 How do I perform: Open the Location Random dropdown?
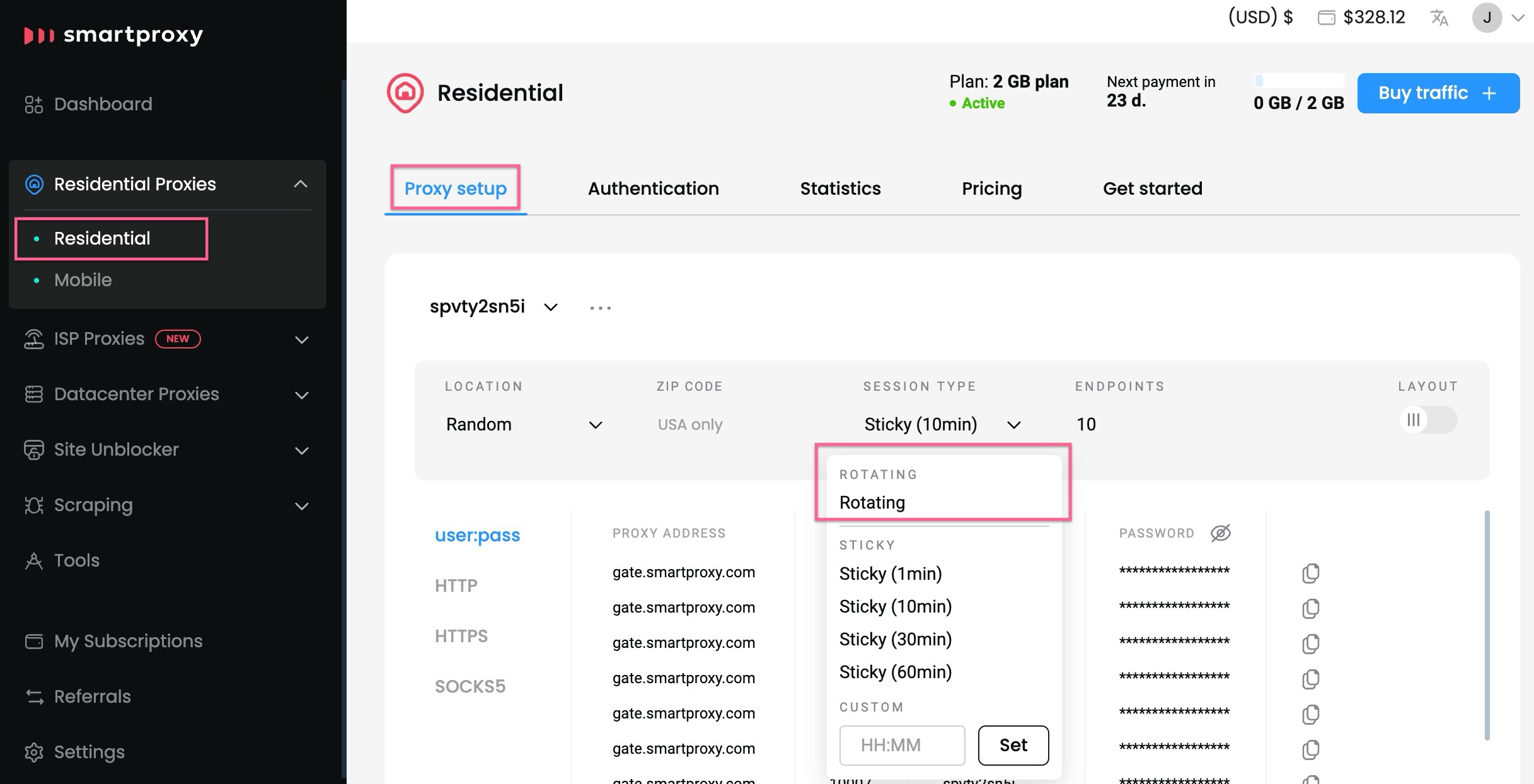524,425
